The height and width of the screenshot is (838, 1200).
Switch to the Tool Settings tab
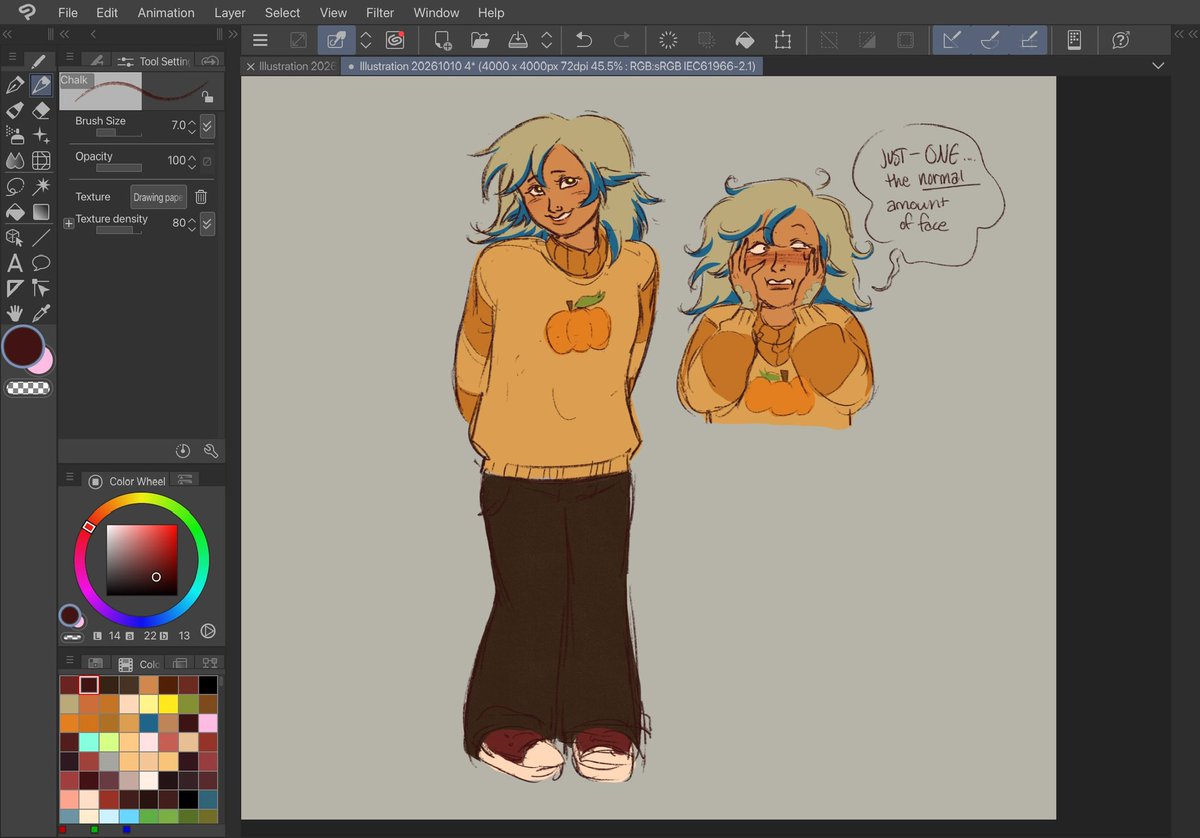coord(153,61)
